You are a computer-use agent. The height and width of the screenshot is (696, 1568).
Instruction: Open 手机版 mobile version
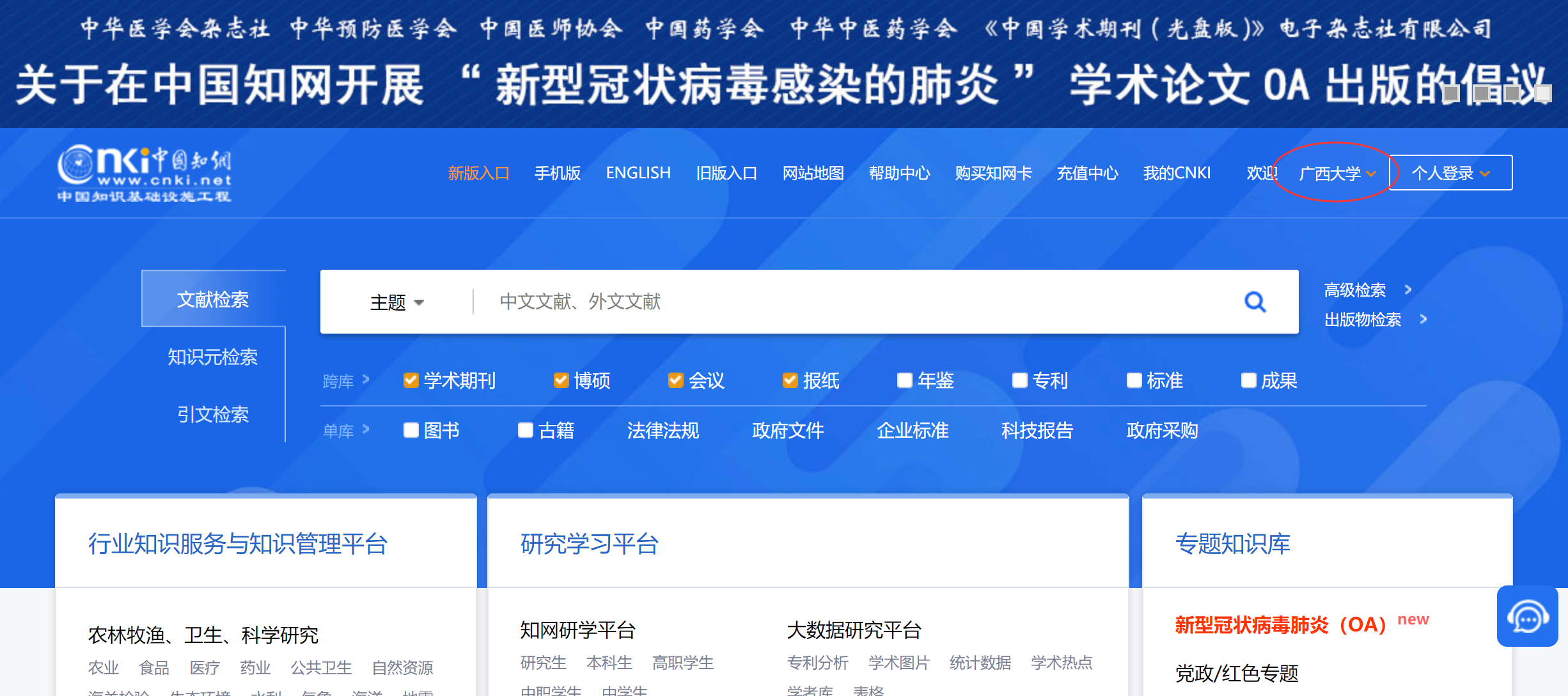558,173
